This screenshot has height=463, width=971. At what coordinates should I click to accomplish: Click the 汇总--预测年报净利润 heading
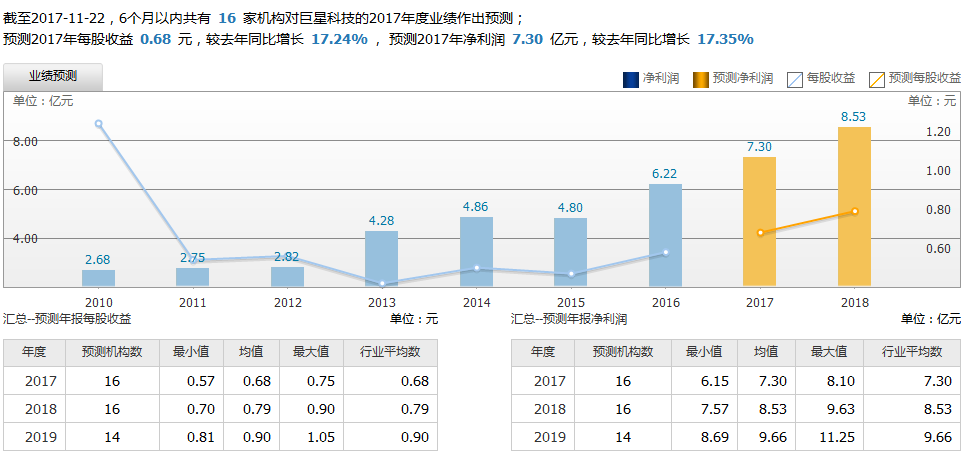(x=569, y=319)
